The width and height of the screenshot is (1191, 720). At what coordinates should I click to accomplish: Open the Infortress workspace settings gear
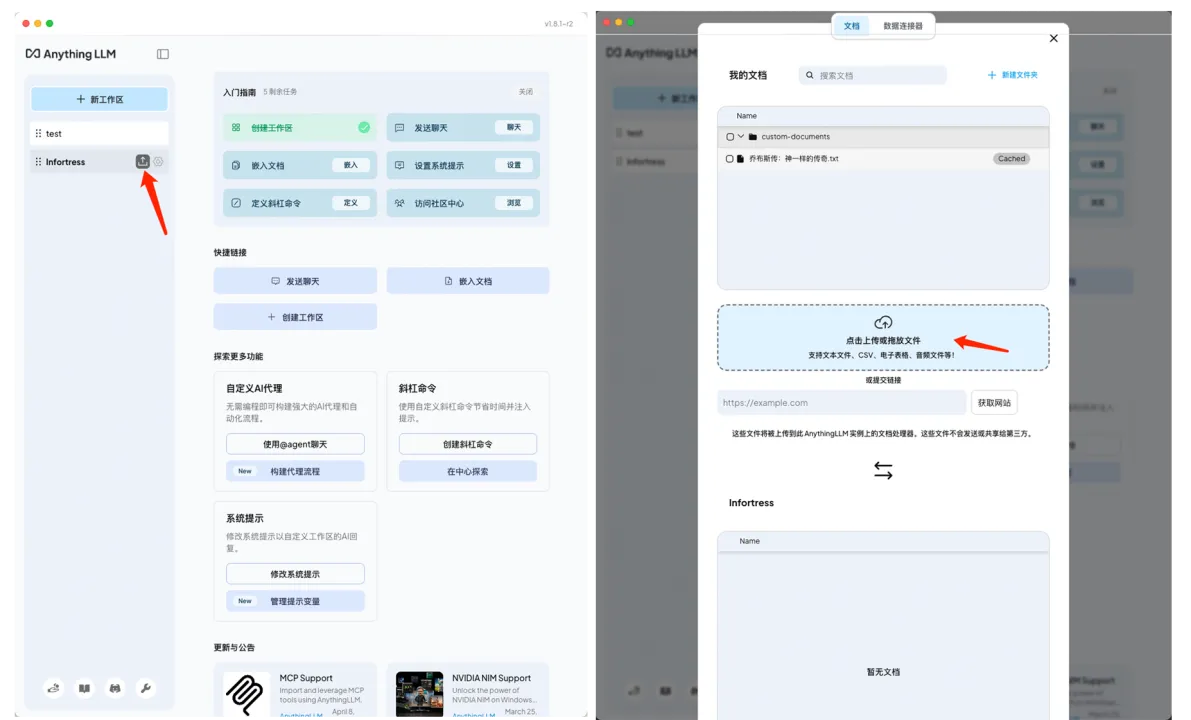coord(158,161)
